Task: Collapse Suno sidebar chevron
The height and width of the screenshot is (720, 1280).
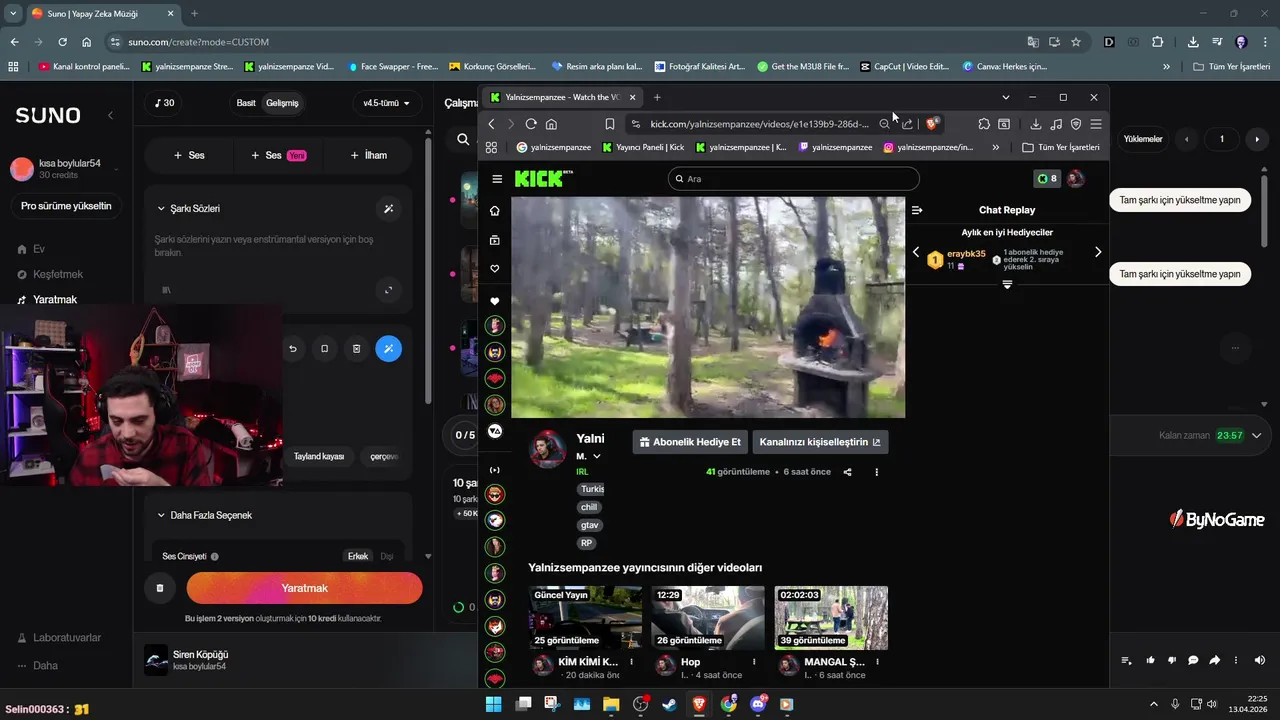Action: coord(110,116)
